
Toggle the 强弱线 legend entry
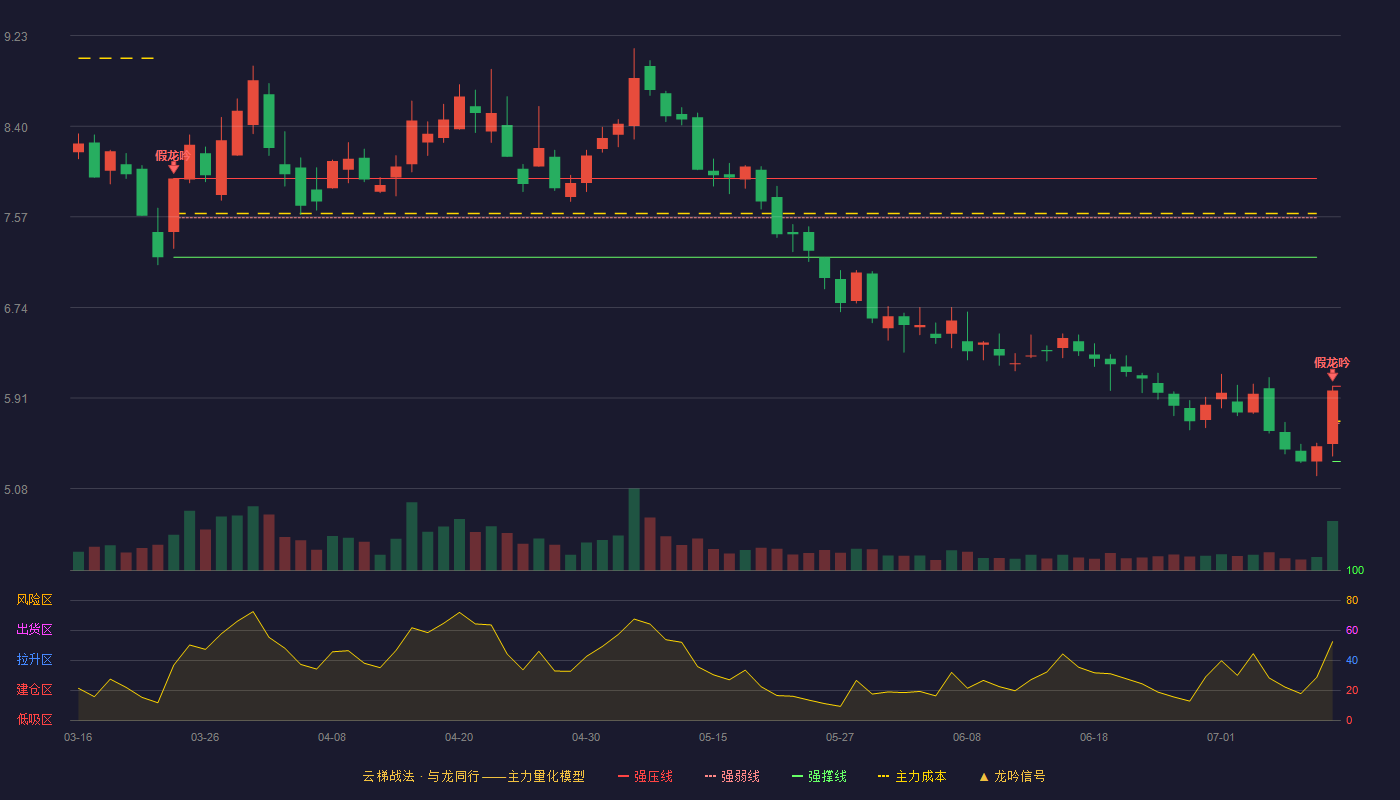732,776
